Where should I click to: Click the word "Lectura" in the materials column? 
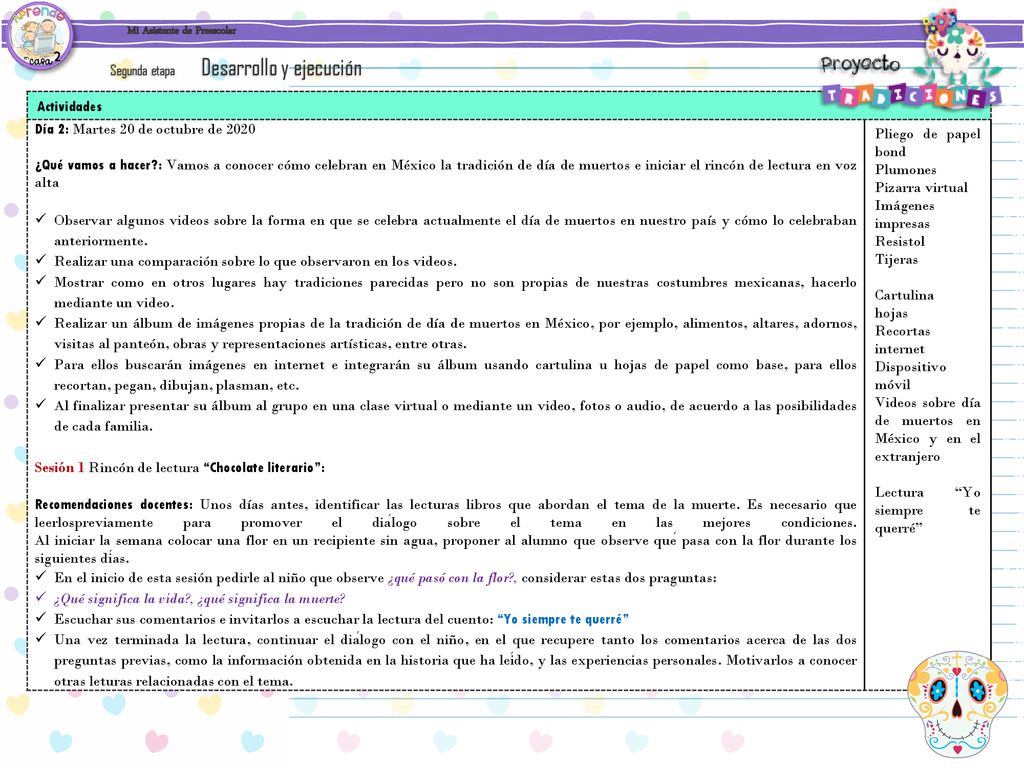pyautogui.click(x=899, y=492)
